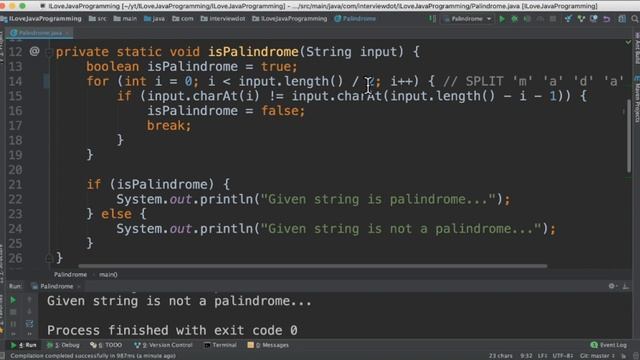
Task: Click the VCS update project icon
Action: click(568, 19)
